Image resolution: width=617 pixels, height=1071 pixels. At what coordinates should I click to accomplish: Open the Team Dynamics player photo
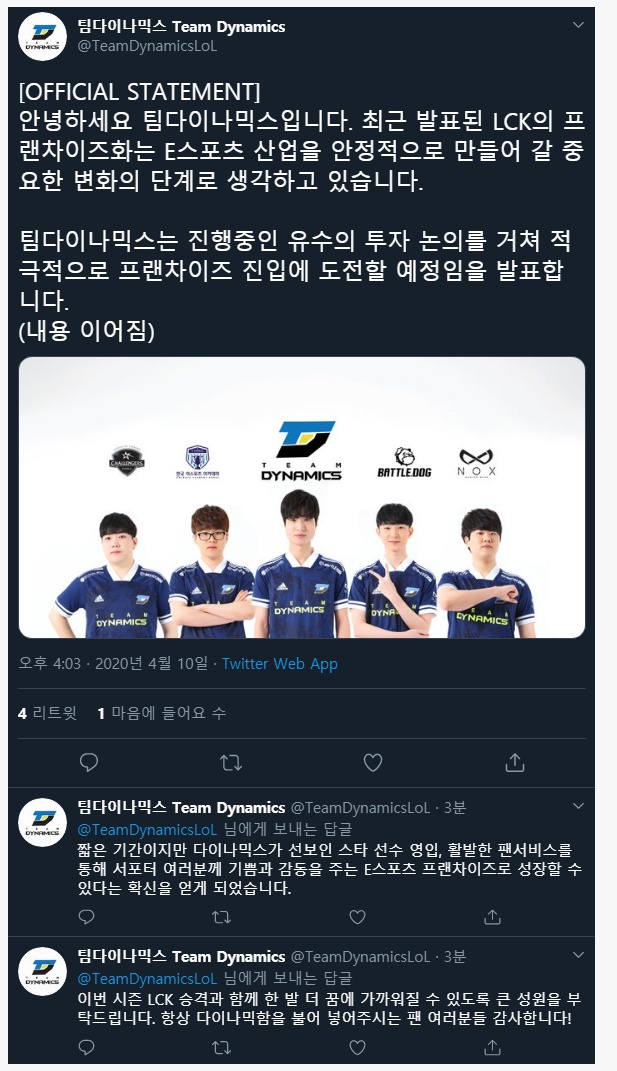[301, 497]
